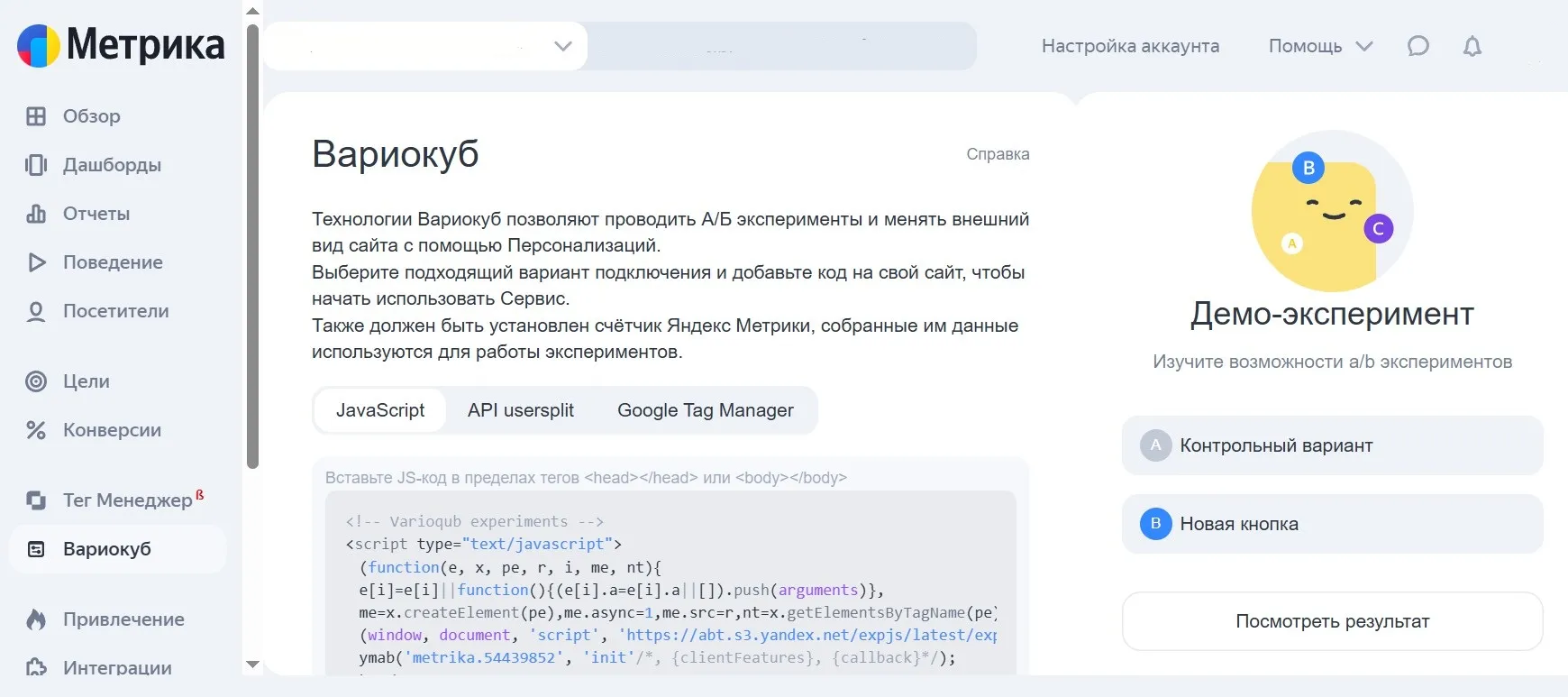The height and width of the screenshot is (697, 1568).
Task: Open Тег Менеджер
Action: point(128,500)
